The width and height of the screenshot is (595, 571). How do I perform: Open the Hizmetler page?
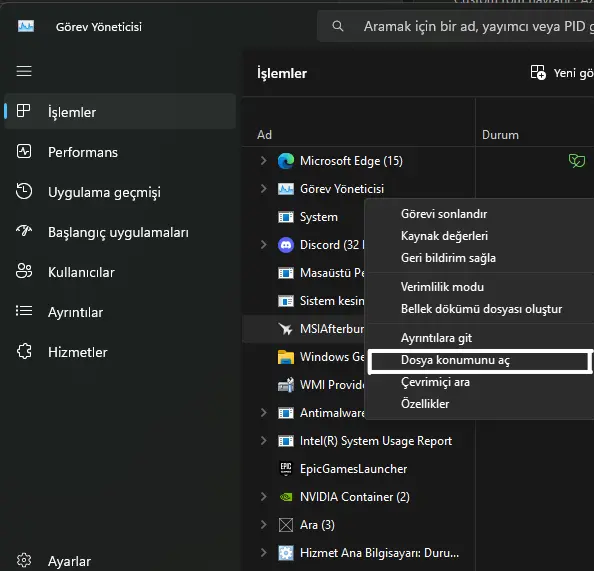coord(120,352)
